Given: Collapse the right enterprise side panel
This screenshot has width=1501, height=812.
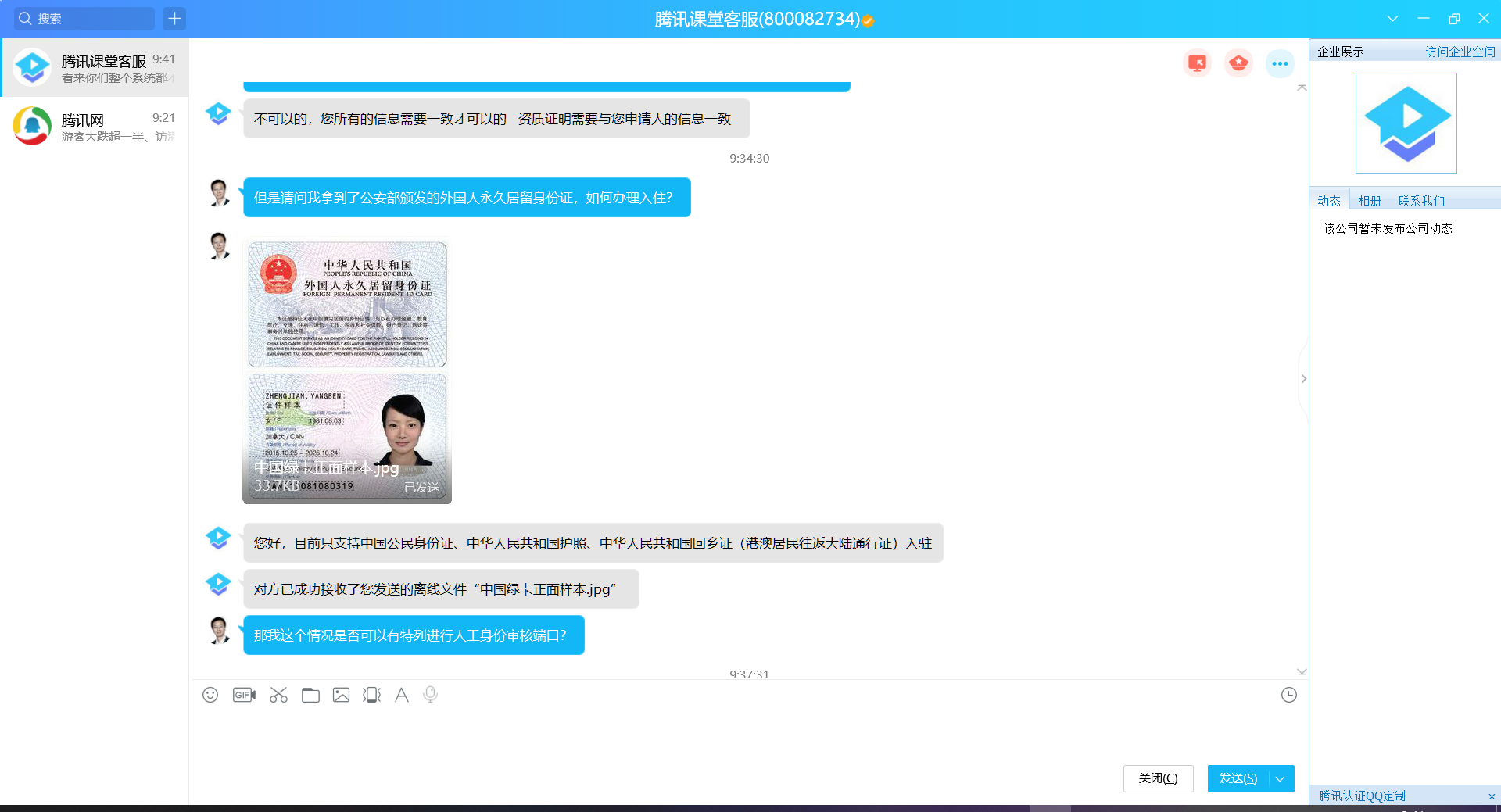Looking at the screenshot, I should pos(1303,379).
